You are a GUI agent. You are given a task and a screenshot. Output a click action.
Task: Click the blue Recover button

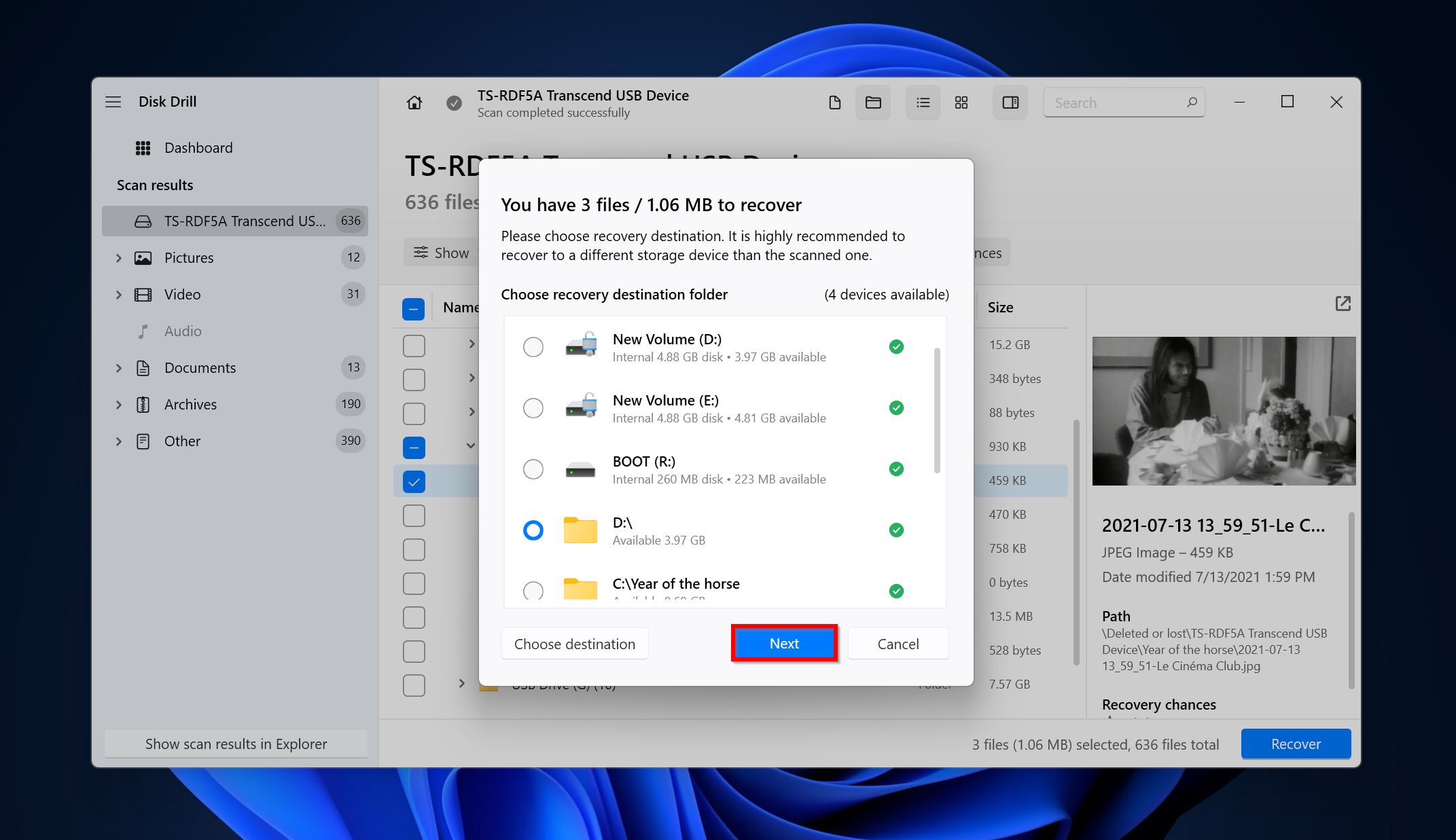click(x=1296, y=744)
